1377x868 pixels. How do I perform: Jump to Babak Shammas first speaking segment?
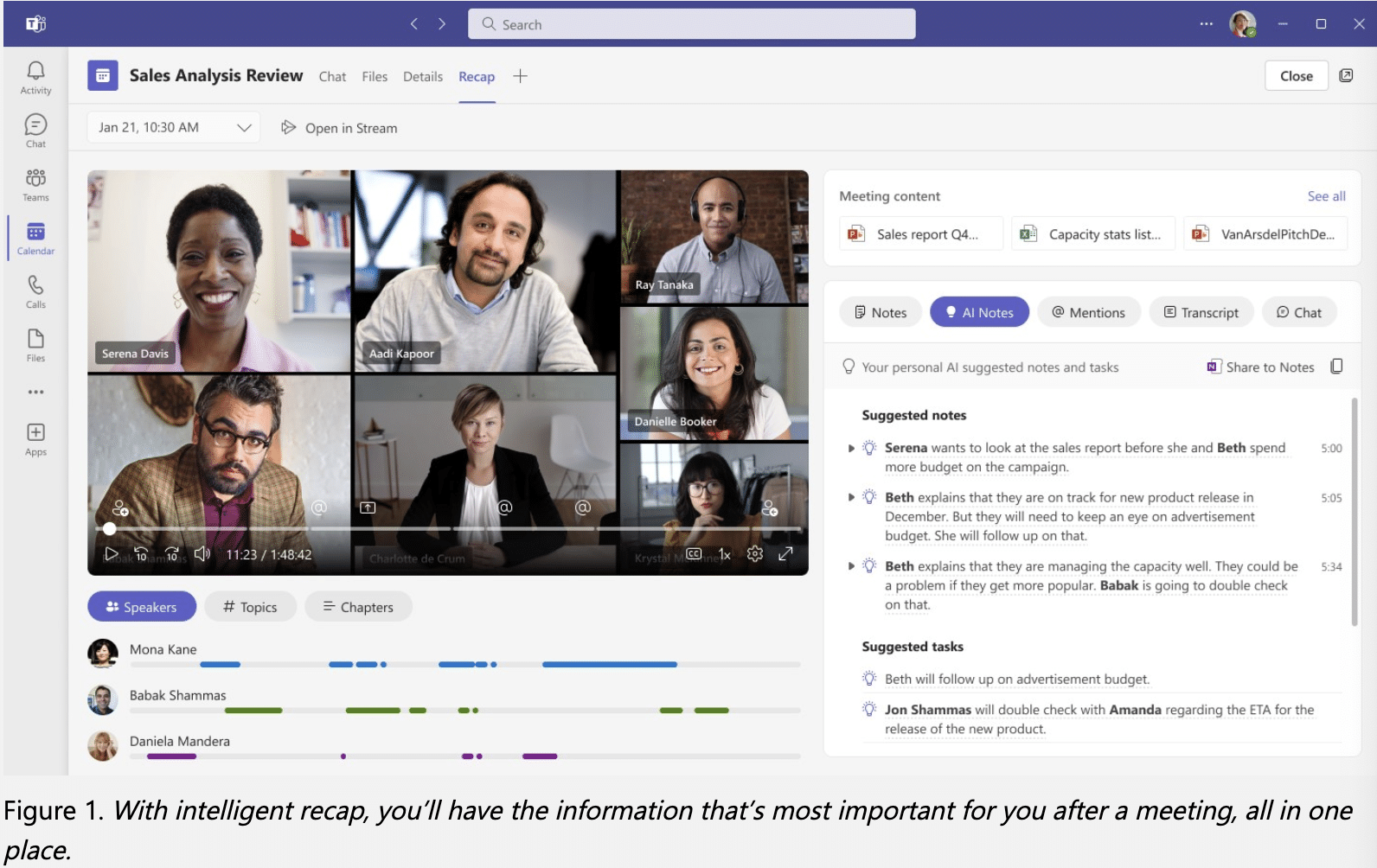point(253,711)
